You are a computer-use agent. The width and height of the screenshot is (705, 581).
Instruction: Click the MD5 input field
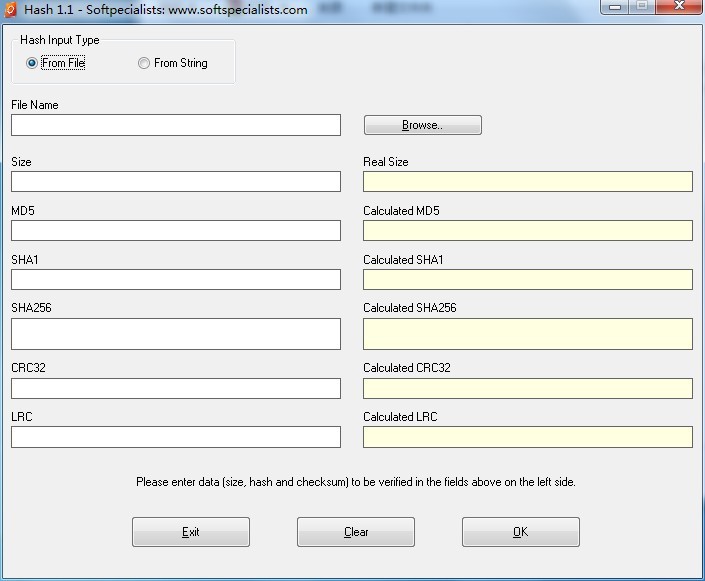(176, 230)
